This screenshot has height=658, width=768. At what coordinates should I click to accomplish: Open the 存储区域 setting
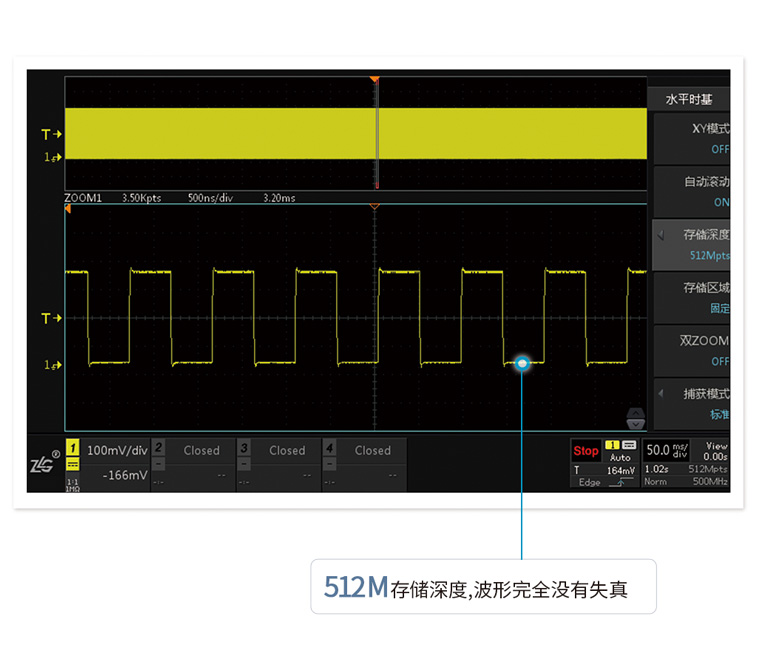693,297
